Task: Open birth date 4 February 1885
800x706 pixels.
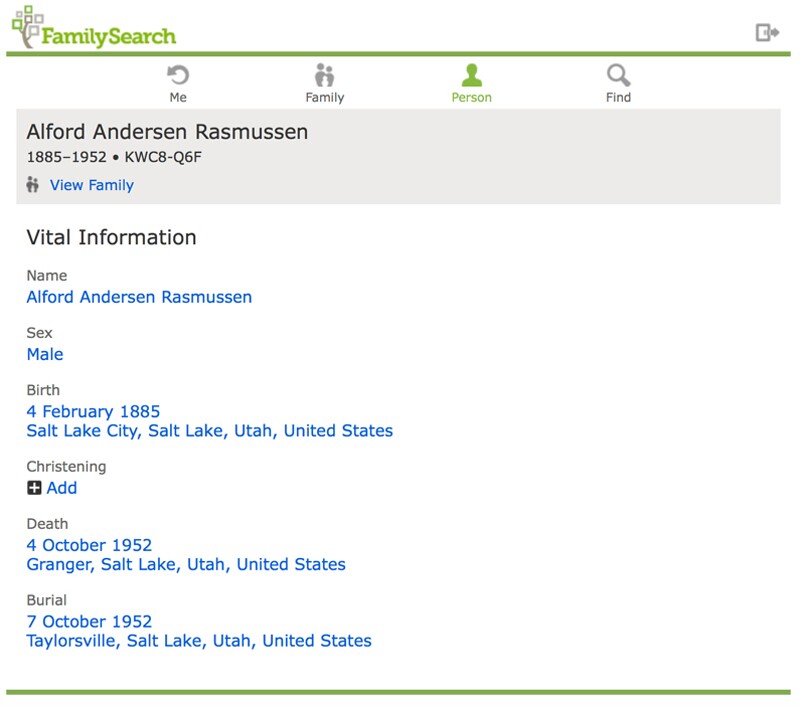Action: (x=93, y=411)
